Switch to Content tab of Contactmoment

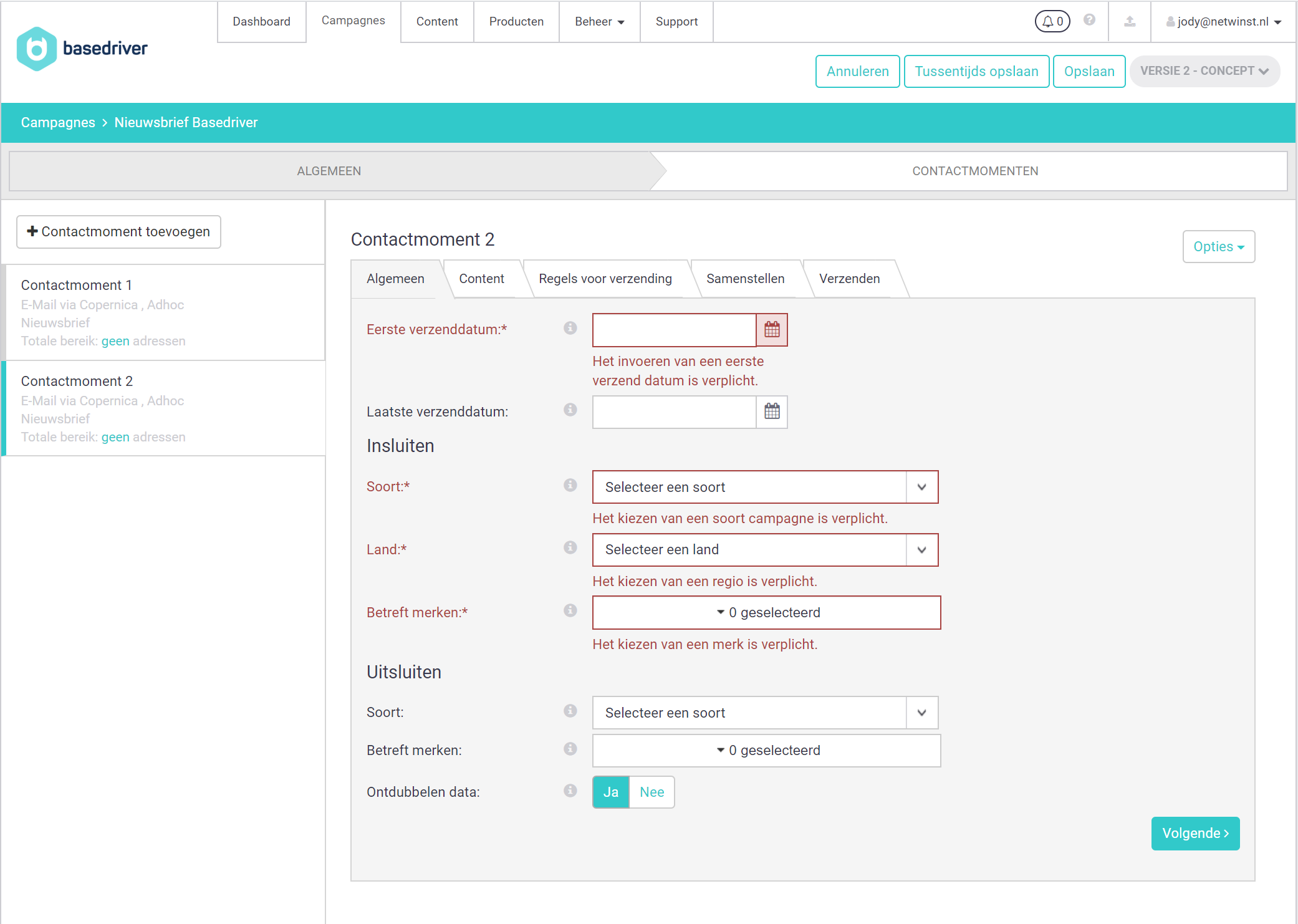click(481, 279)
